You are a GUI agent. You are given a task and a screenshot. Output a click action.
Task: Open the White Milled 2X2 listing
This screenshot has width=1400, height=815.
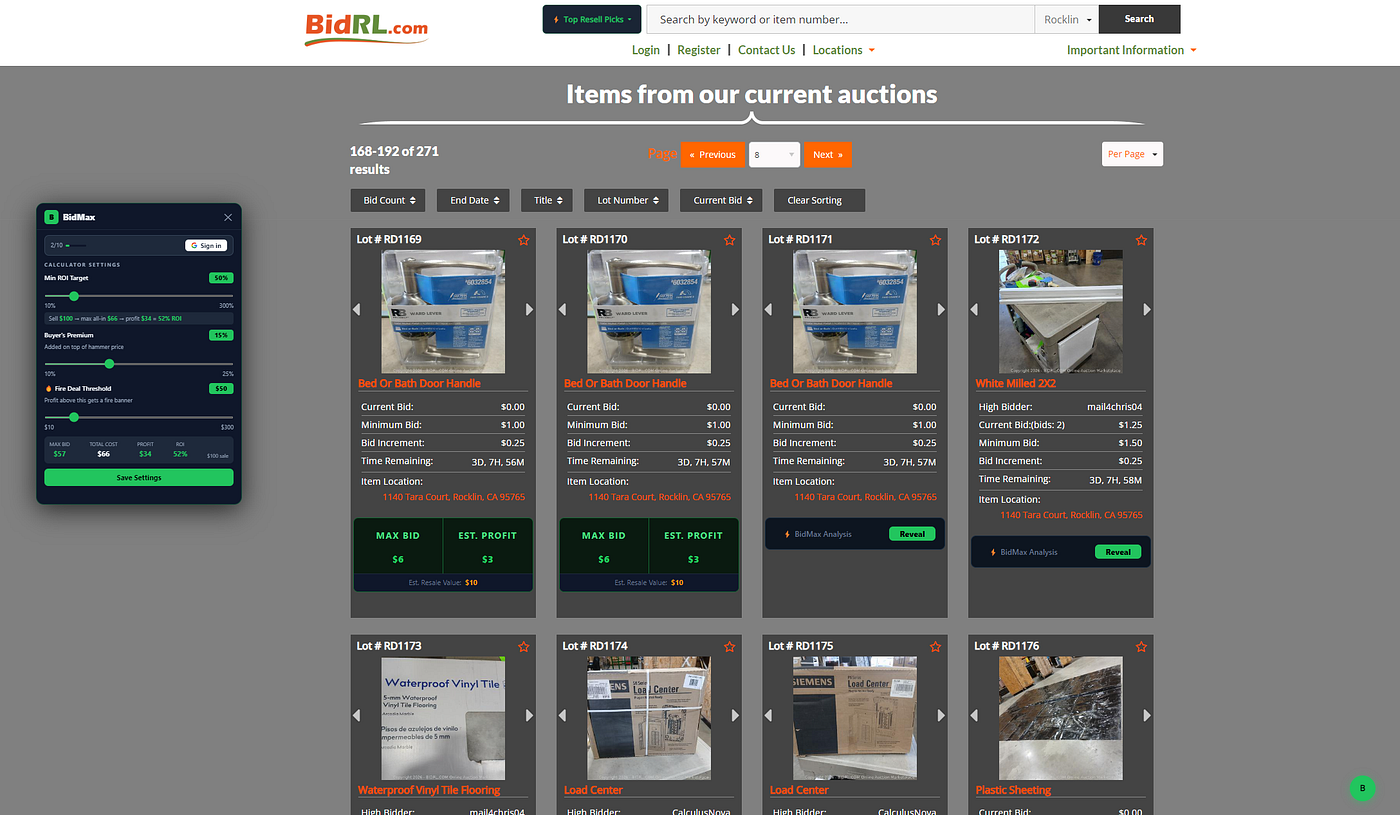click(x=1017, y=384)
